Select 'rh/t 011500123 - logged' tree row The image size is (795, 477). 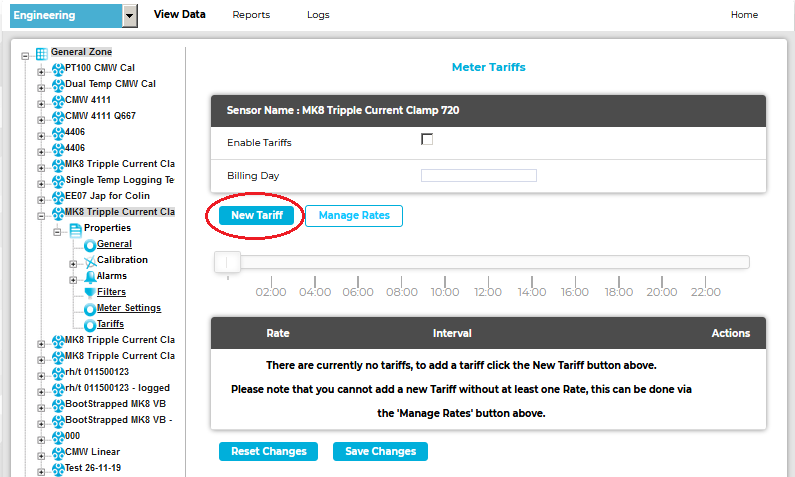[118, 388]
